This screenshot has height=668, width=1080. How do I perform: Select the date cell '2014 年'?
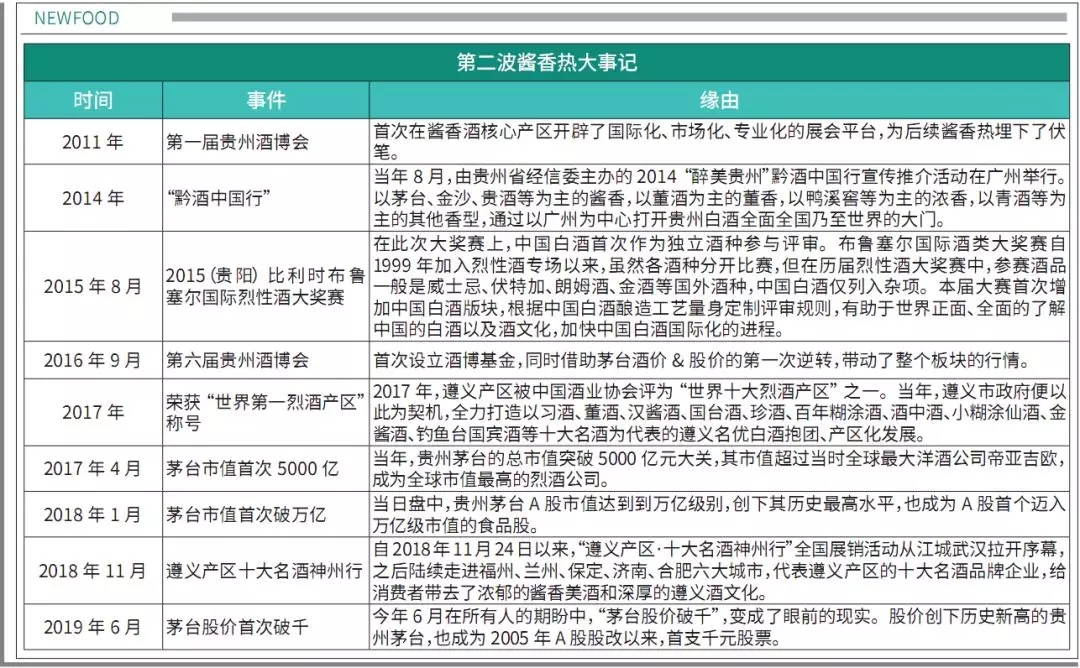click(93, 198)
